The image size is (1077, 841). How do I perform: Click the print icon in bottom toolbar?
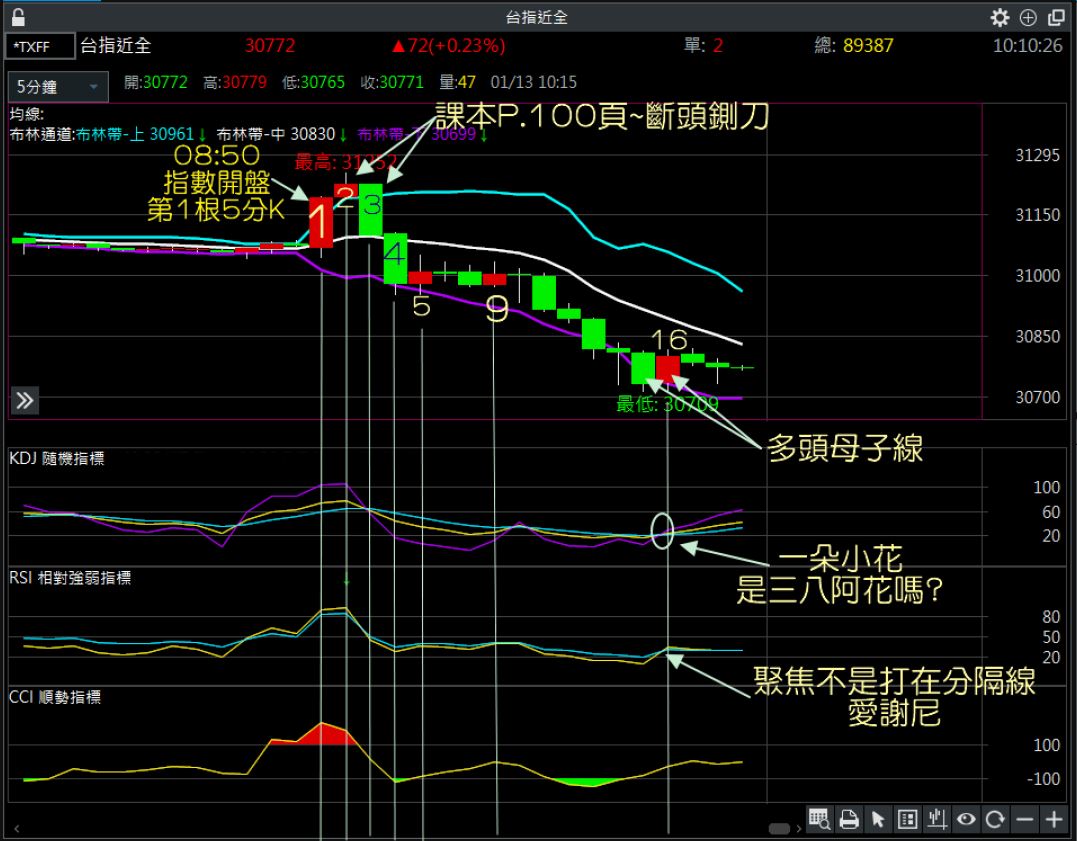coord(849,820)
